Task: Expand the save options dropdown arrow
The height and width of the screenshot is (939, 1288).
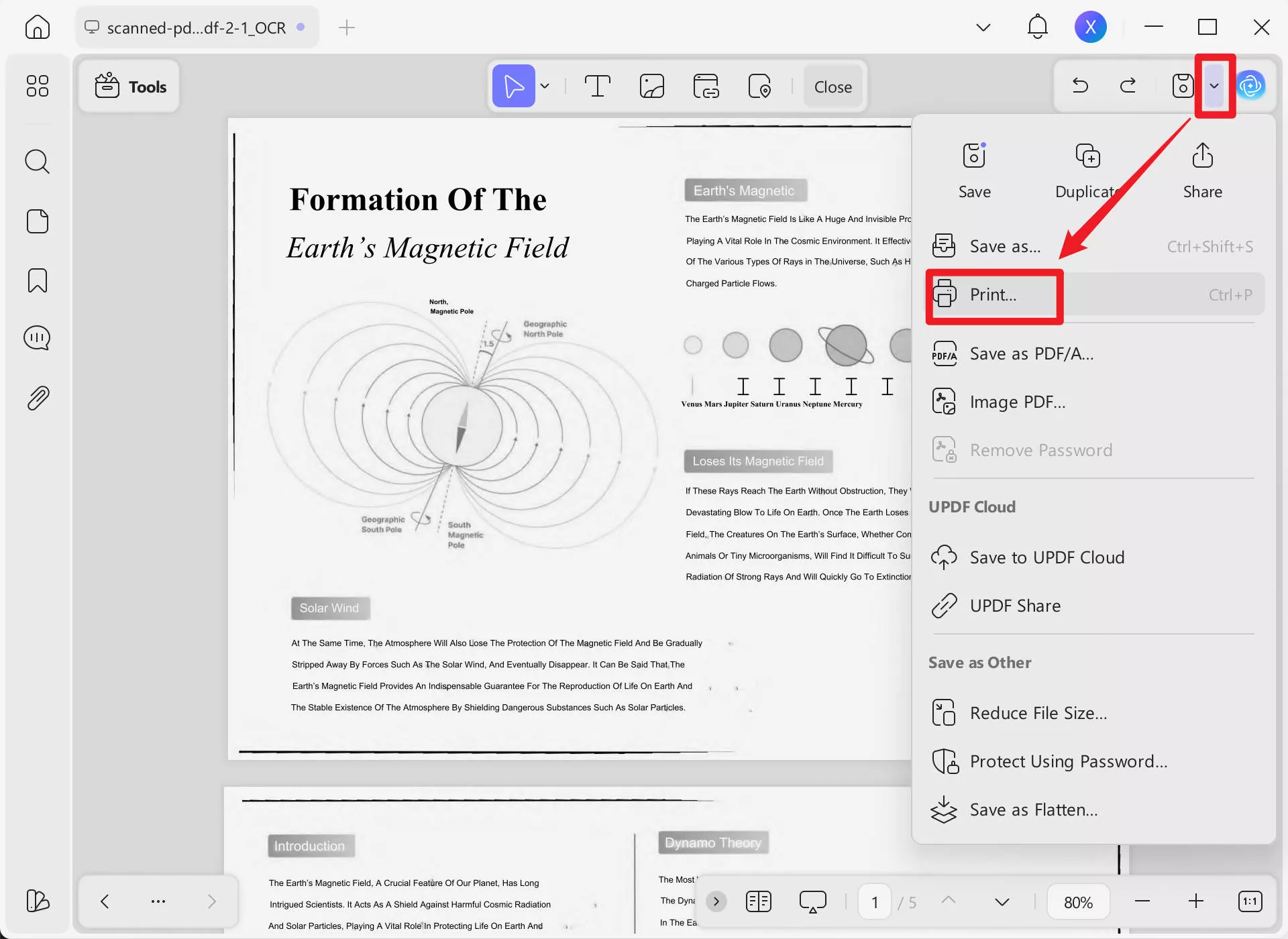Action: click(1214, 86)
